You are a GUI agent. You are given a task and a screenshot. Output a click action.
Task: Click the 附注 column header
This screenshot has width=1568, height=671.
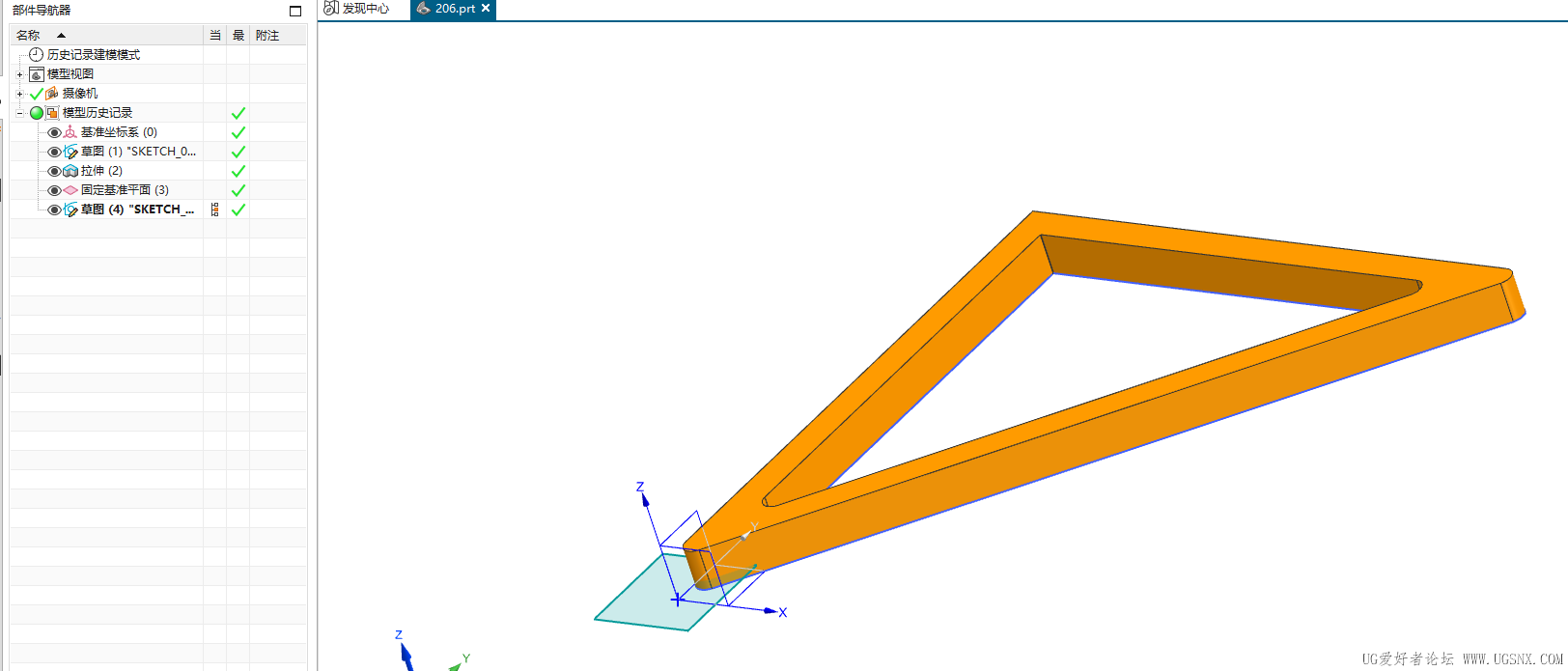tap(277, 36)
